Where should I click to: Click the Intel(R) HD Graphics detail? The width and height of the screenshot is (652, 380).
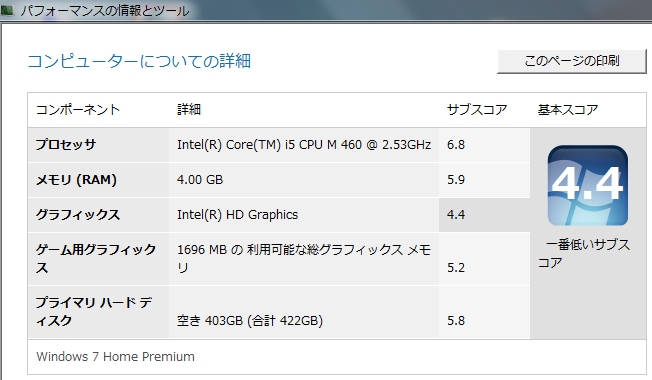click(x=237, y=215)
